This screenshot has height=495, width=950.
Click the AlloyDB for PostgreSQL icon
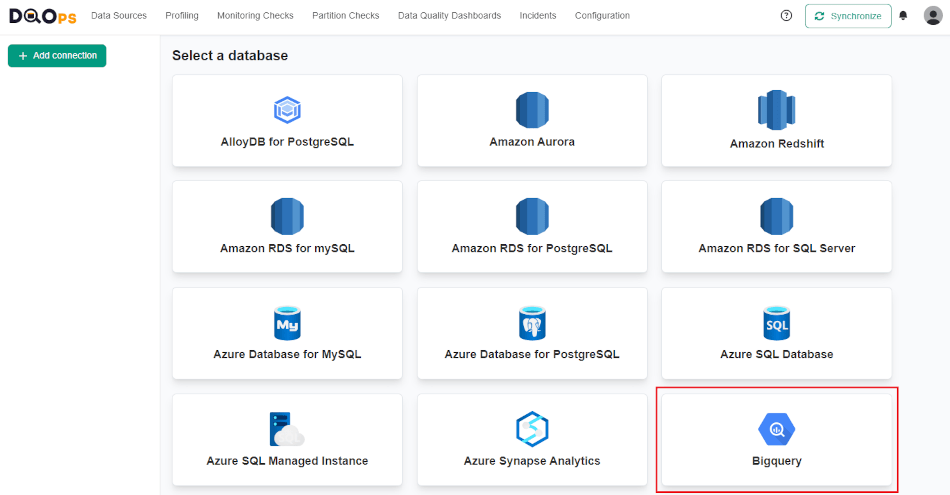tap(287, 110)
